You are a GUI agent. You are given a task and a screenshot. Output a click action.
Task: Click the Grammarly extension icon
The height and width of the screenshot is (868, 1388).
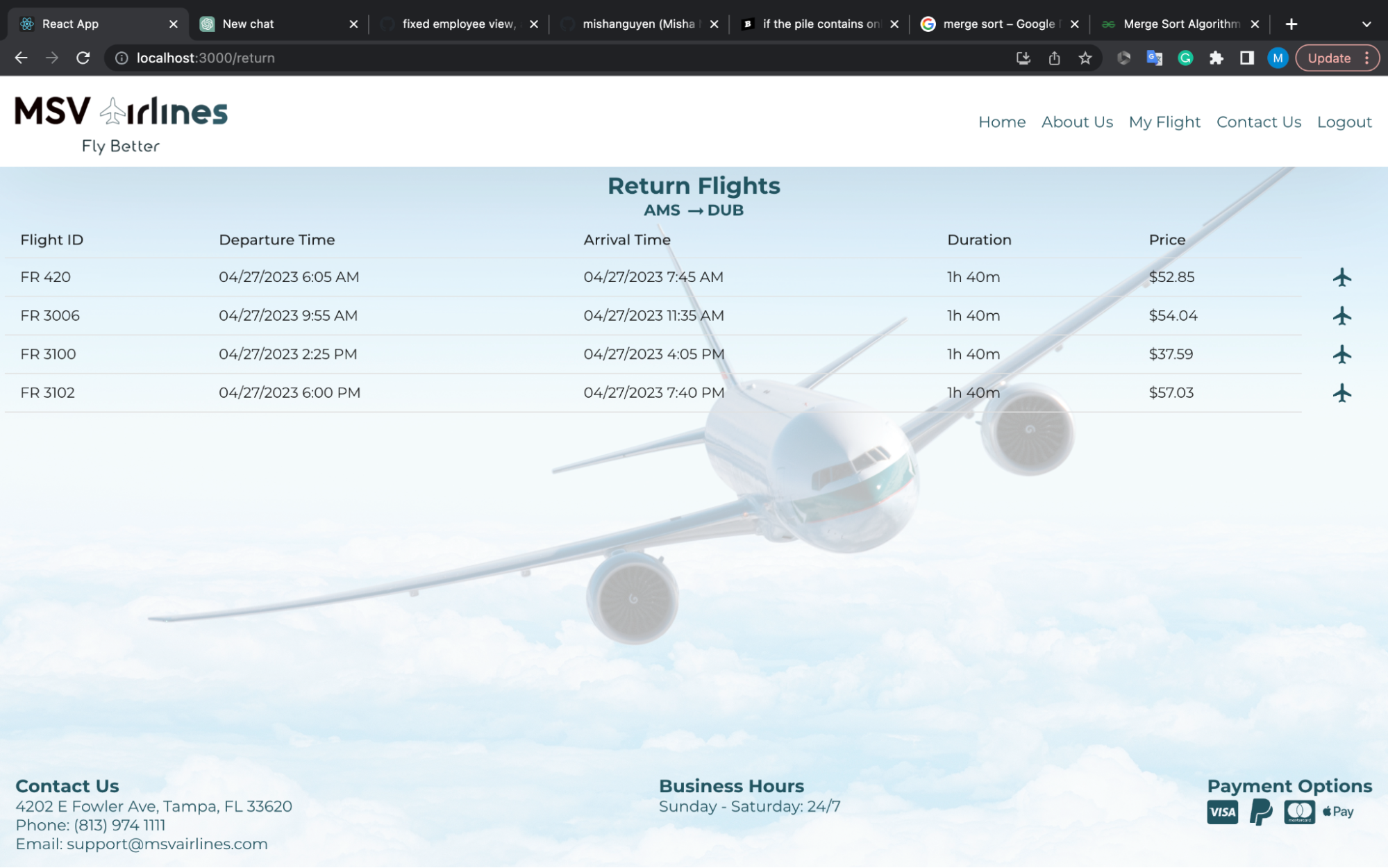pos(1186,58)
